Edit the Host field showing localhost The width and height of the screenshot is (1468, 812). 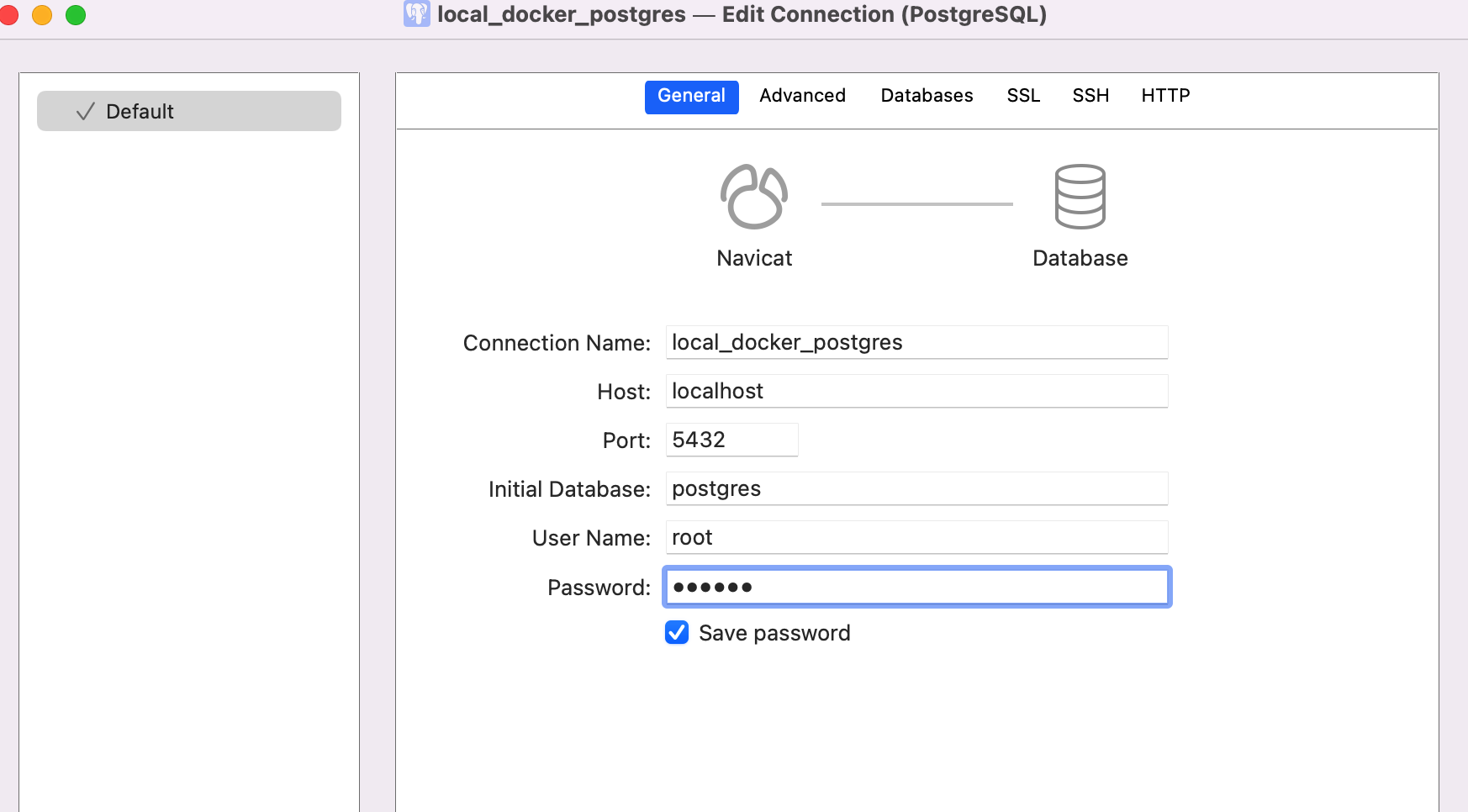click(916, 391)
